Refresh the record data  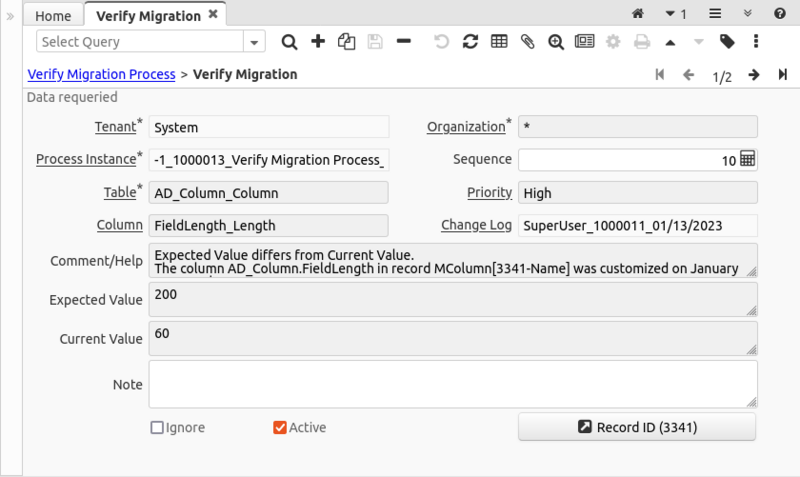pyautogui.click(x=470, y=42)
